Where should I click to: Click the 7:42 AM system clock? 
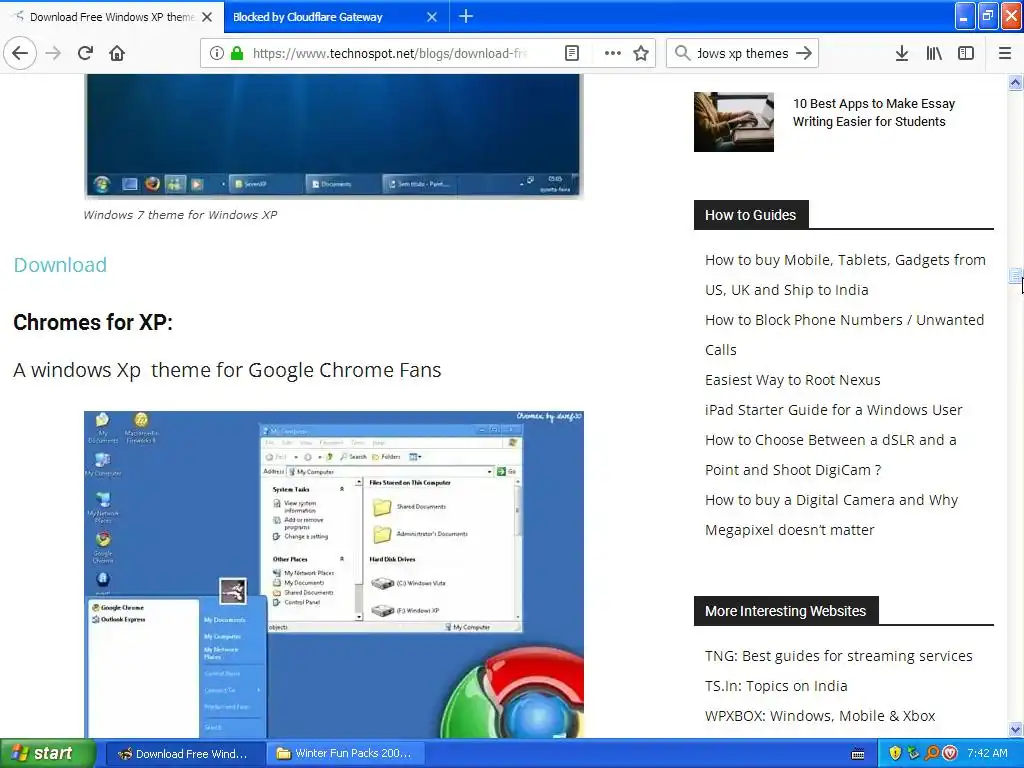tap(987, 754)
